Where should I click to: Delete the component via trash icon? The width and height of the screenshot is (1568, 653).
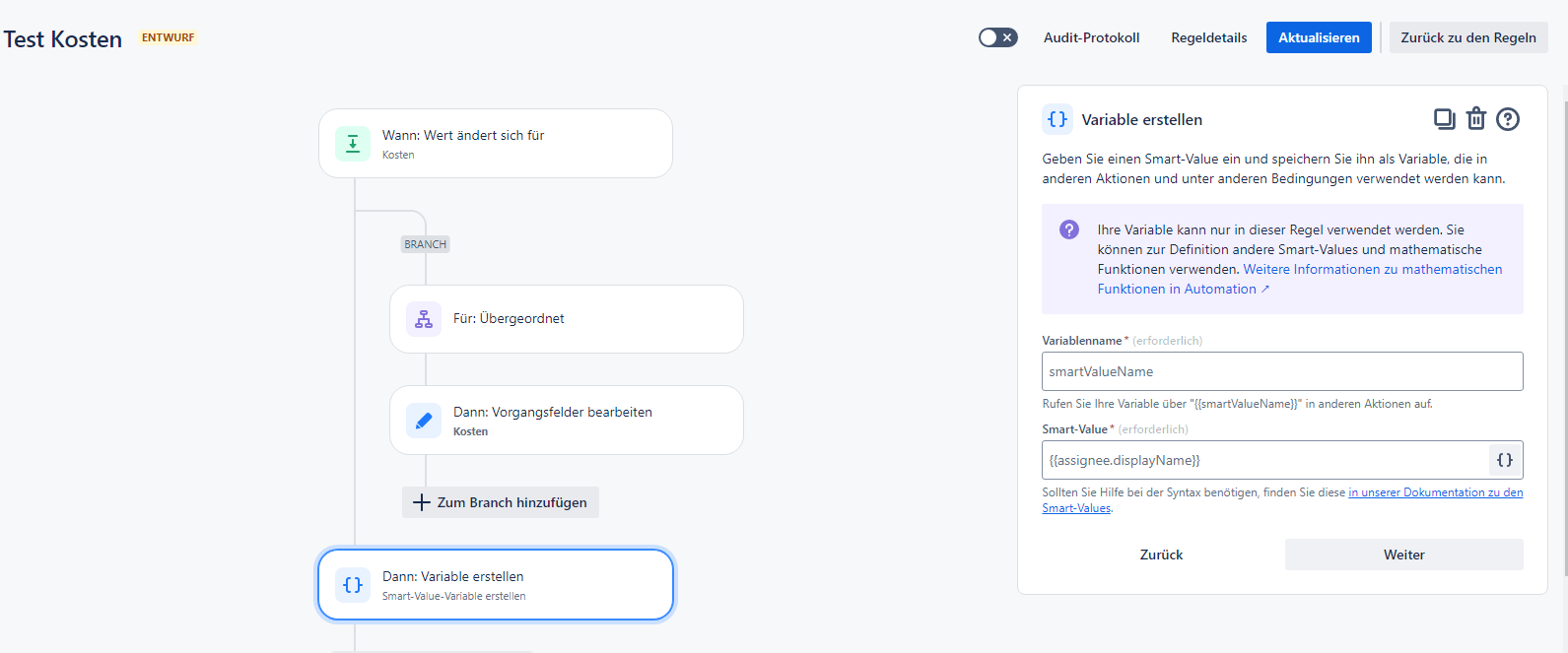1476,119
